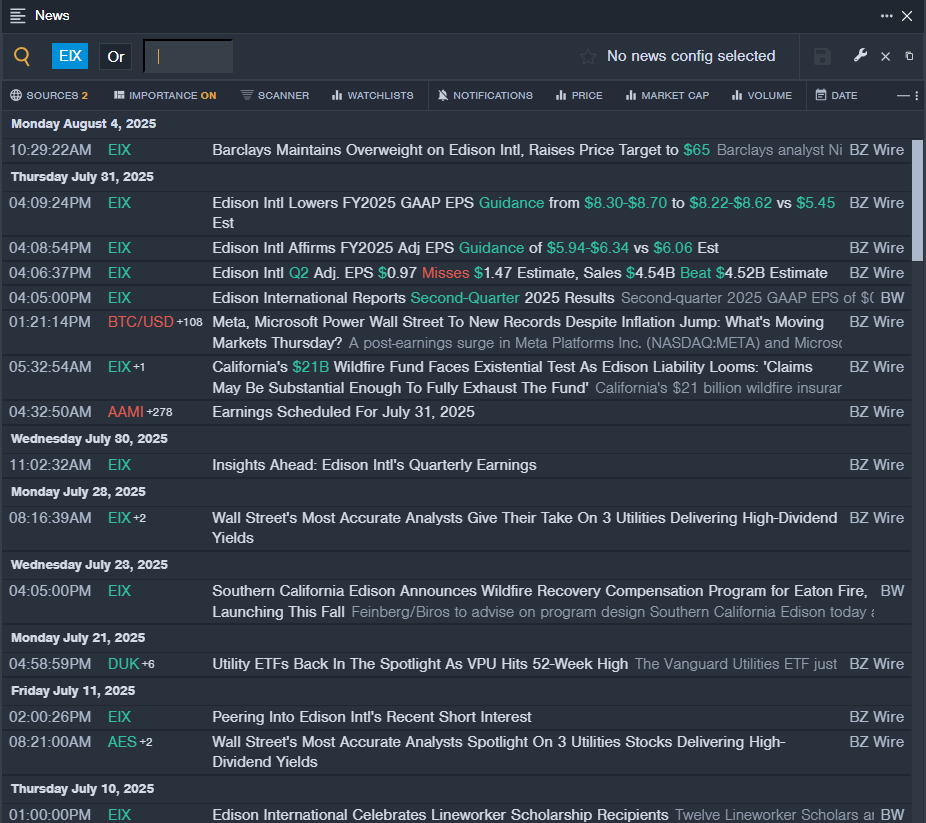Screen dimensions: 926x823
Task: Click the Thursday July 31, 2025 date header
Action: coord(82,177)
